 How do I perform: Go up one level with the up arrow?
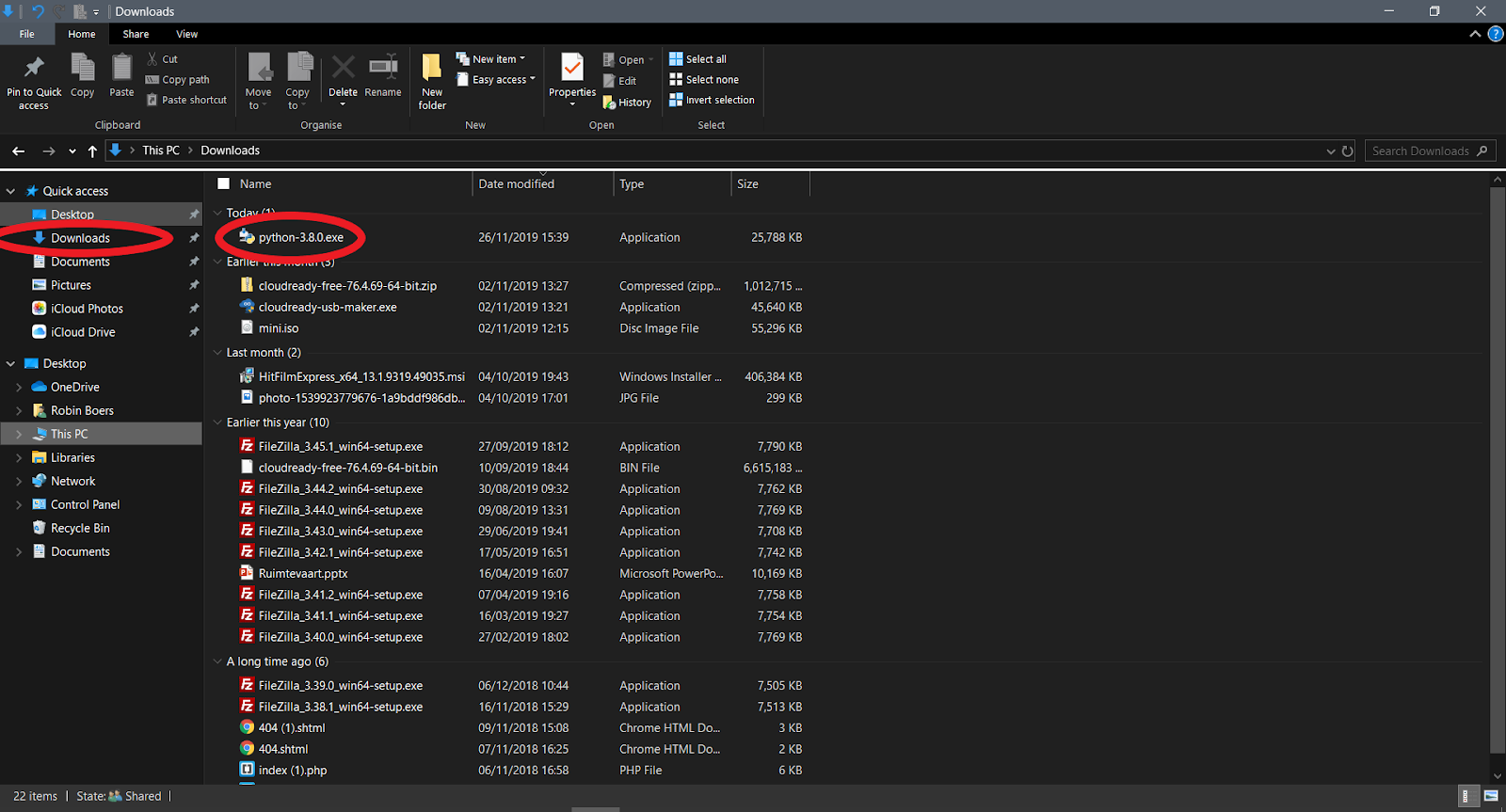pyautogui.click(x=92, y=151)
